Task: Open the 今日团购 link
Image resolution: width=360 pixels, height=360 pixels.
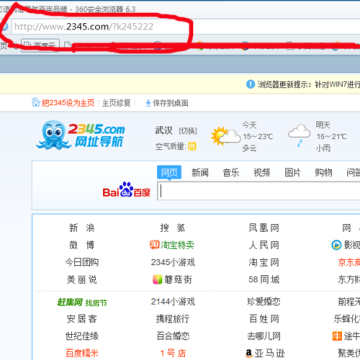Action: tap(82, 262)
